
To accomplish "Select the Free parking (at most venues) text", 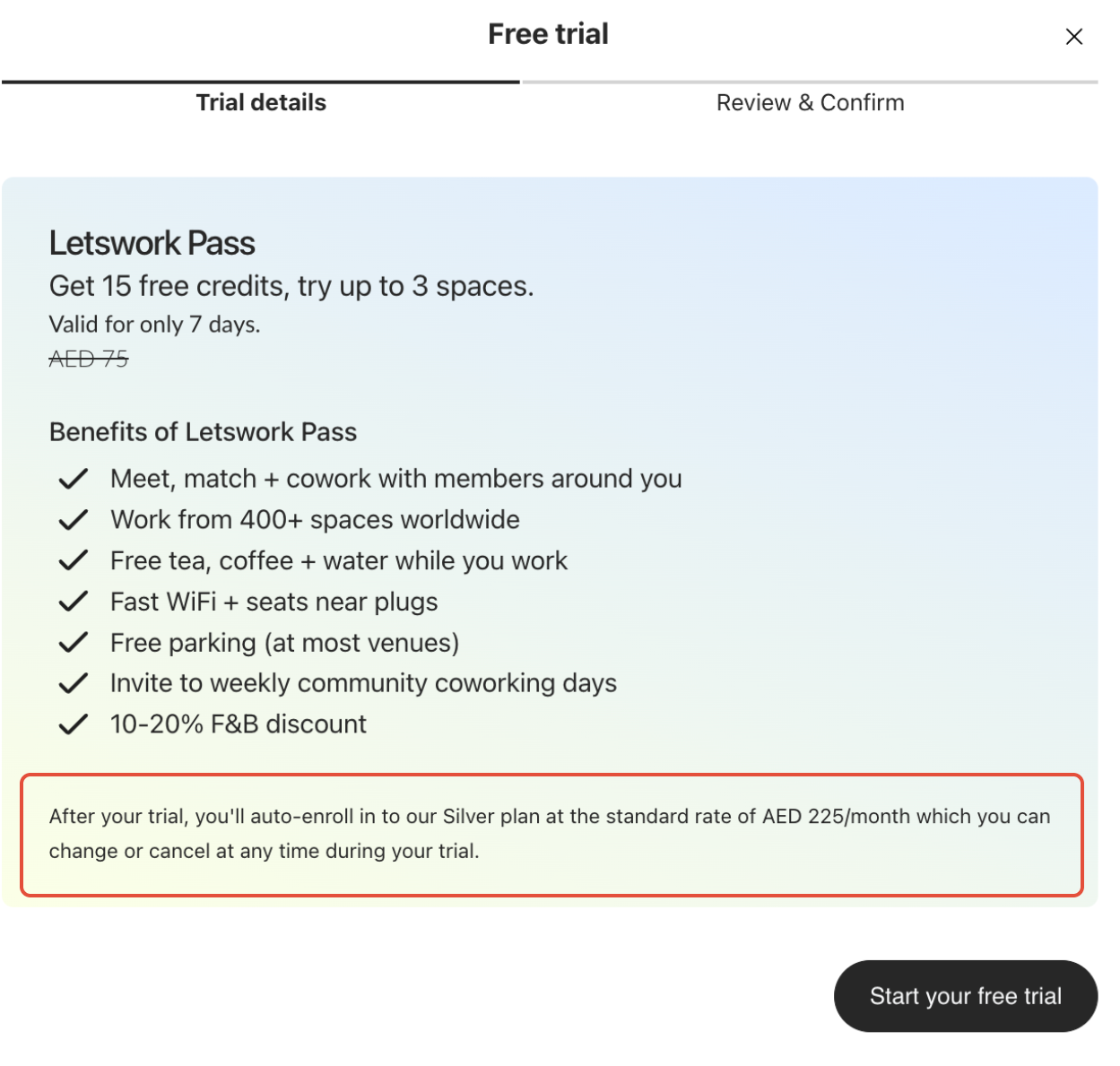I will coord(284,643).
